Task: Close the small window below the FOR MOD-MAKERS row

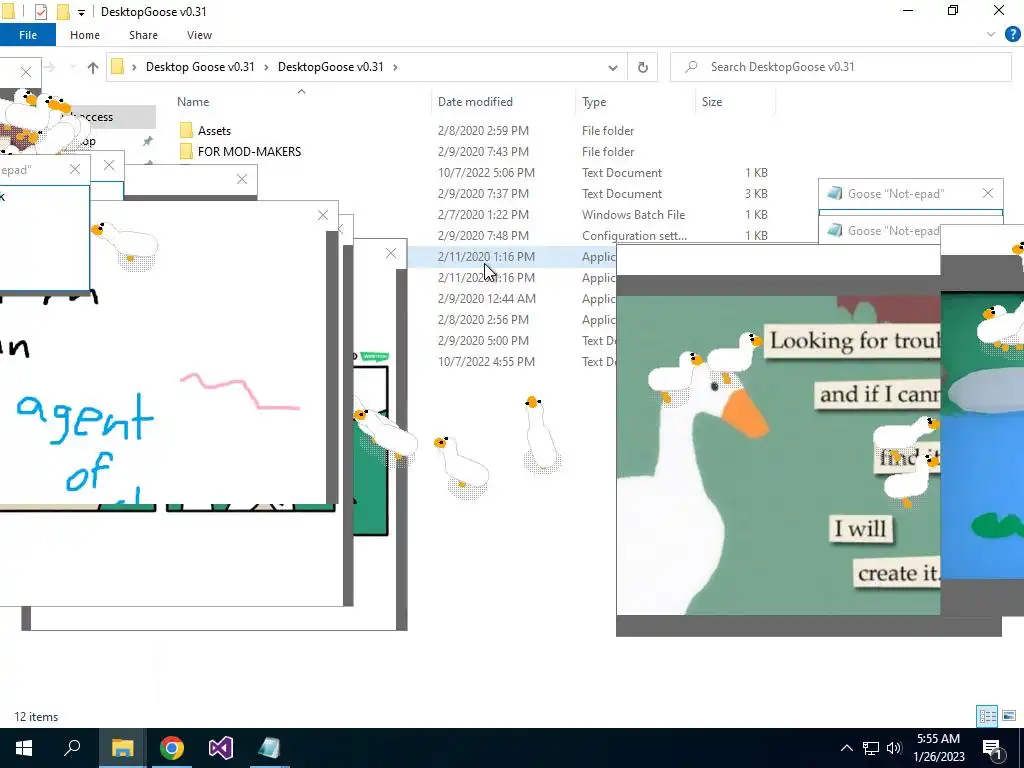Action: click(242, 179)
